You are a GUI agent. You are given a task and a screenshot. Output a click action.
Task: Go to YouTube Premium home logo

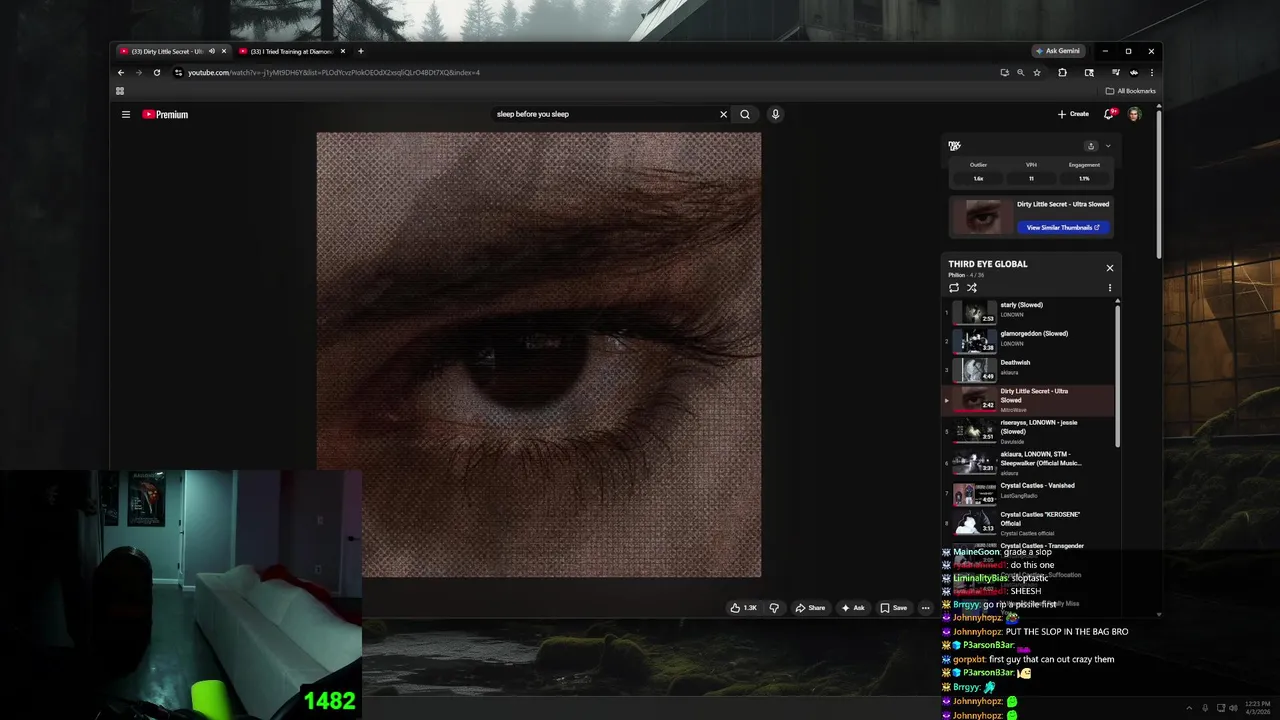[165, 114]
